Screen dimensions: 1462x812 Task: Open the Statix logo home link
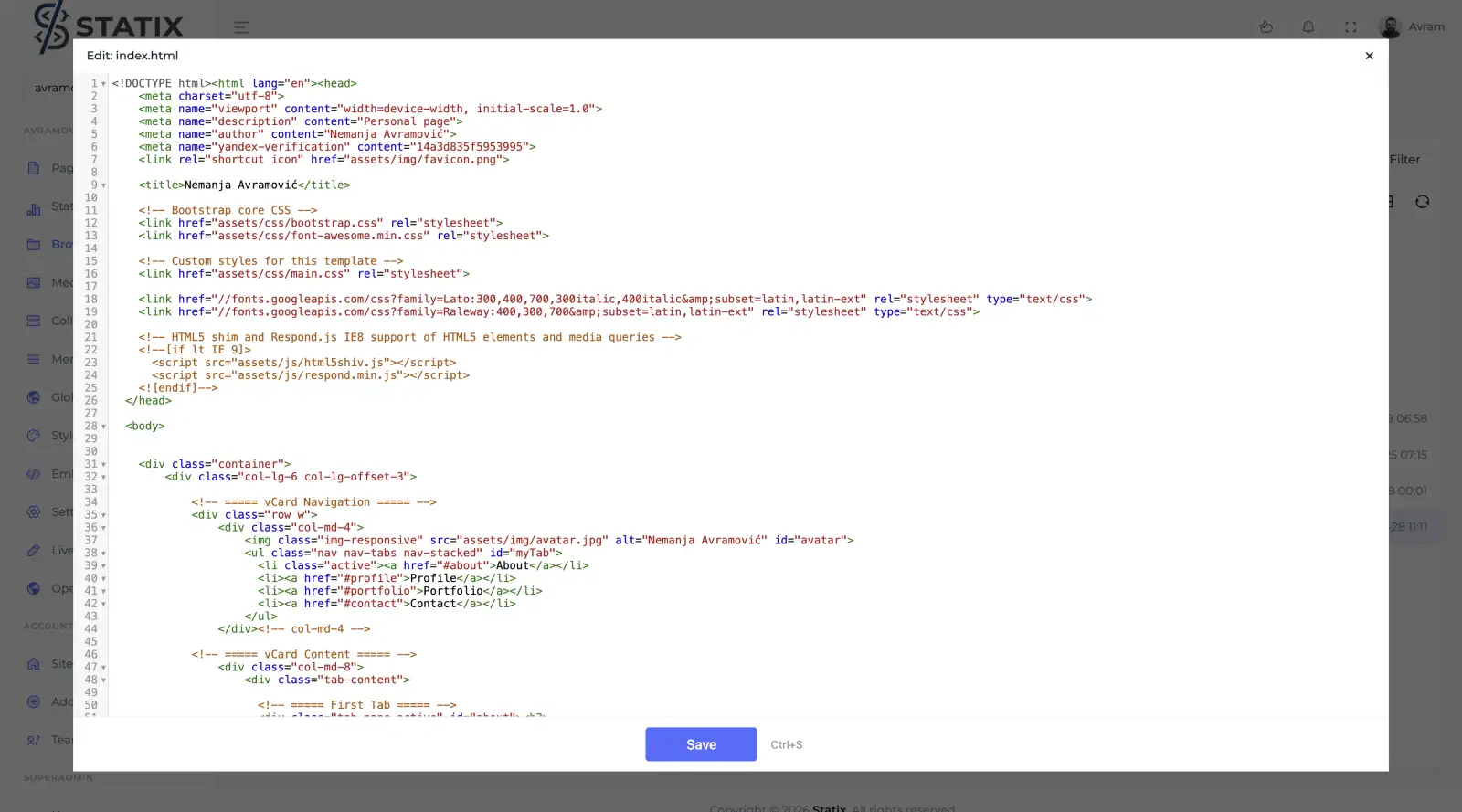pyautogui.click(x=108, y=26)
